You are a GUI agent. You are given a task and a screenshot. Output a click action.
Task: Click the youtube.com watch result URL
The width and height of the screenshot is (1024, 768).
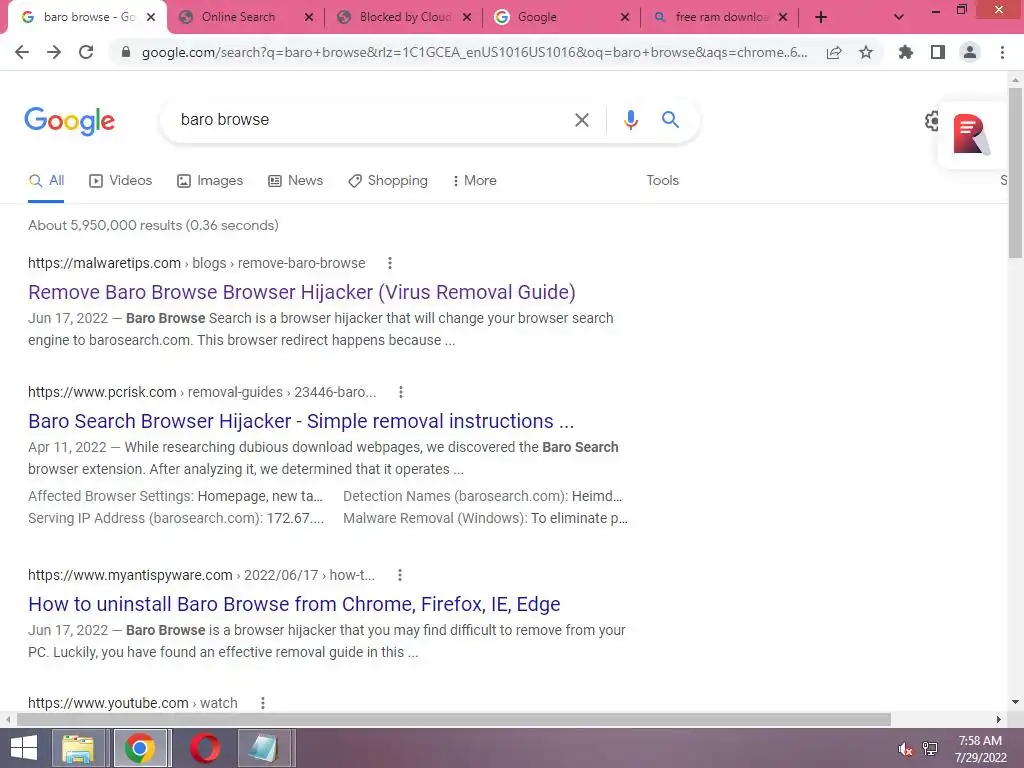click(x=133, y=703)
